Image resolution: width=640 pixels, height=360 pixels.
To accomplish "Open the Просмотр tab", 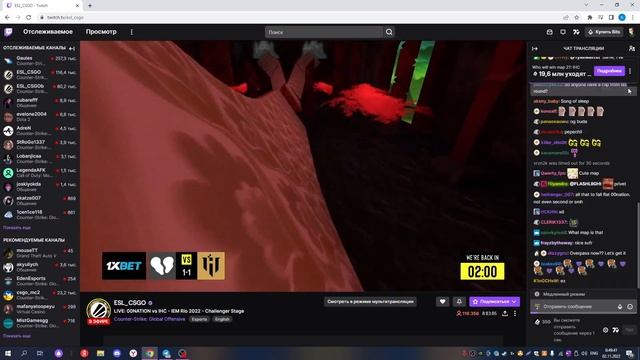I will 101,32.
